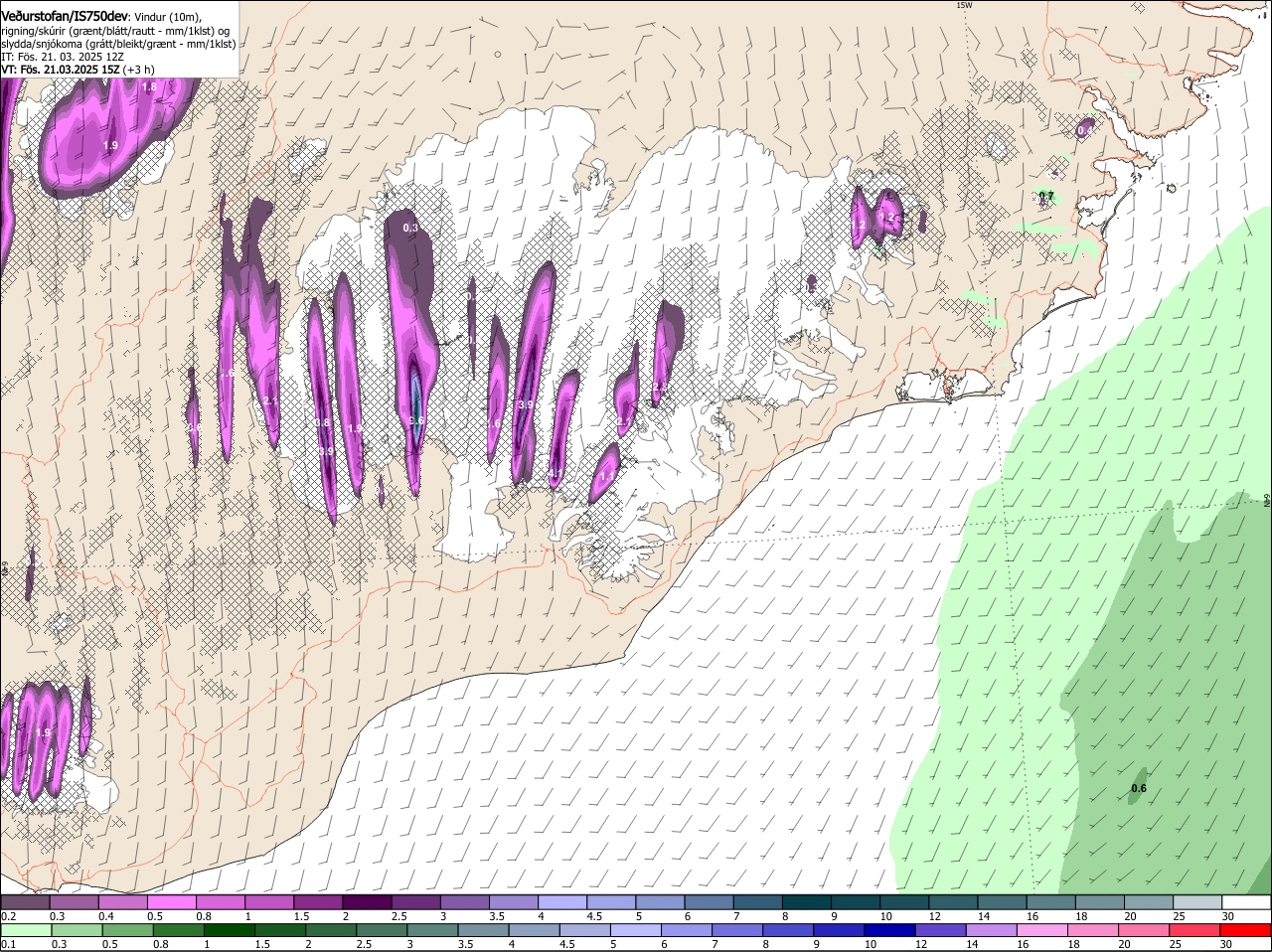The height and width of the screenshot is (952, 1272).
Task: Click the light lavender 4 snow legend swatch
Action: click(x=561, y=902)
